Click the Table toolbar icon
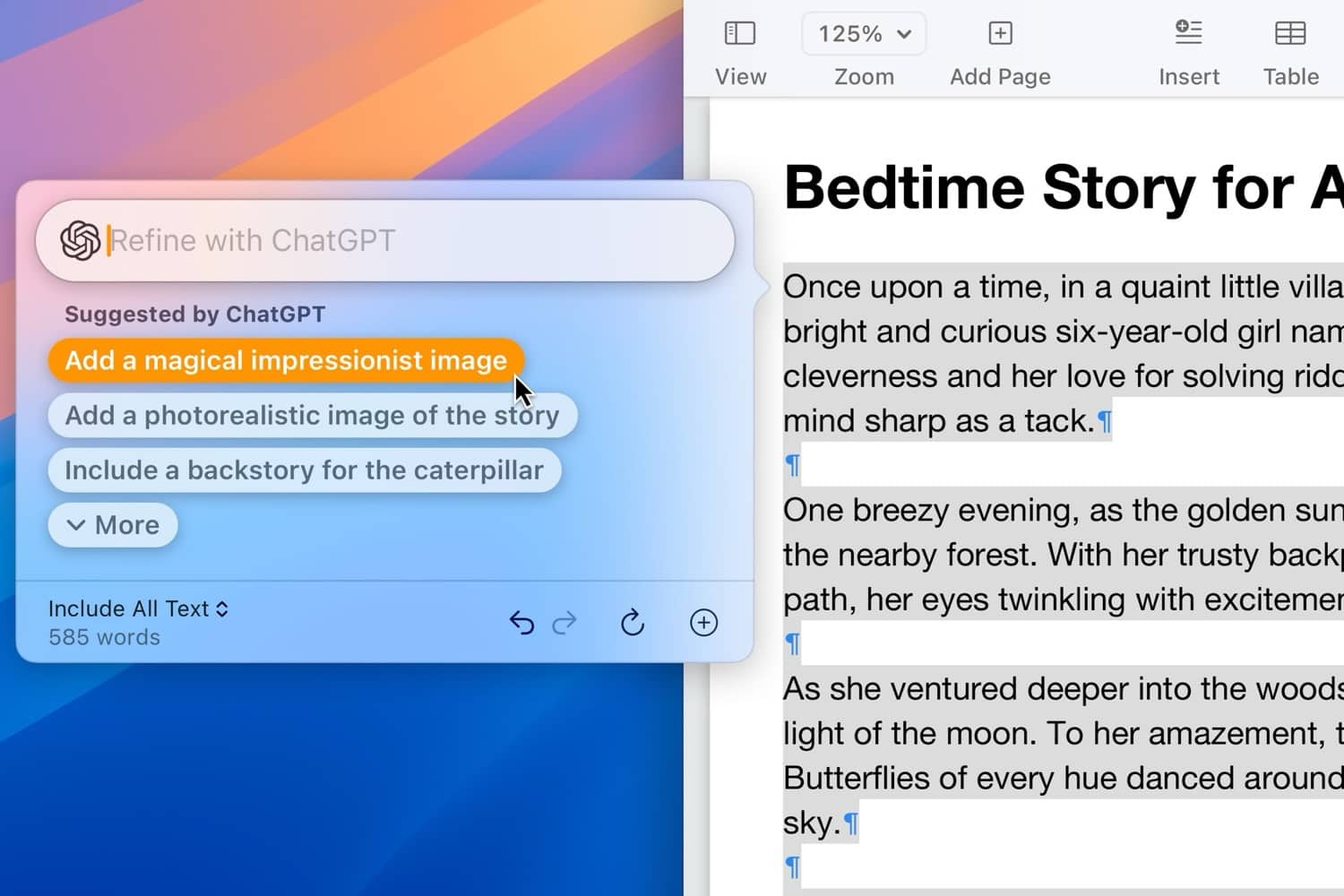 (1290, 34)
